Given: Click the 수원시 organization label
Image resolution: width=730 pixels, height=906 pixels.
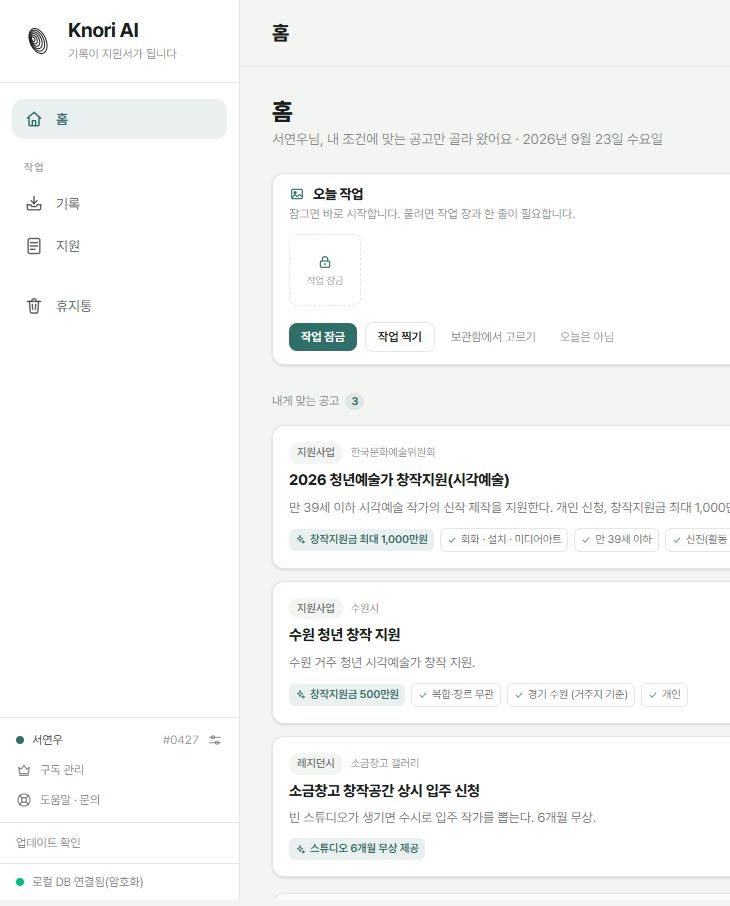Looking at the screenshot, I should [365, 608].
